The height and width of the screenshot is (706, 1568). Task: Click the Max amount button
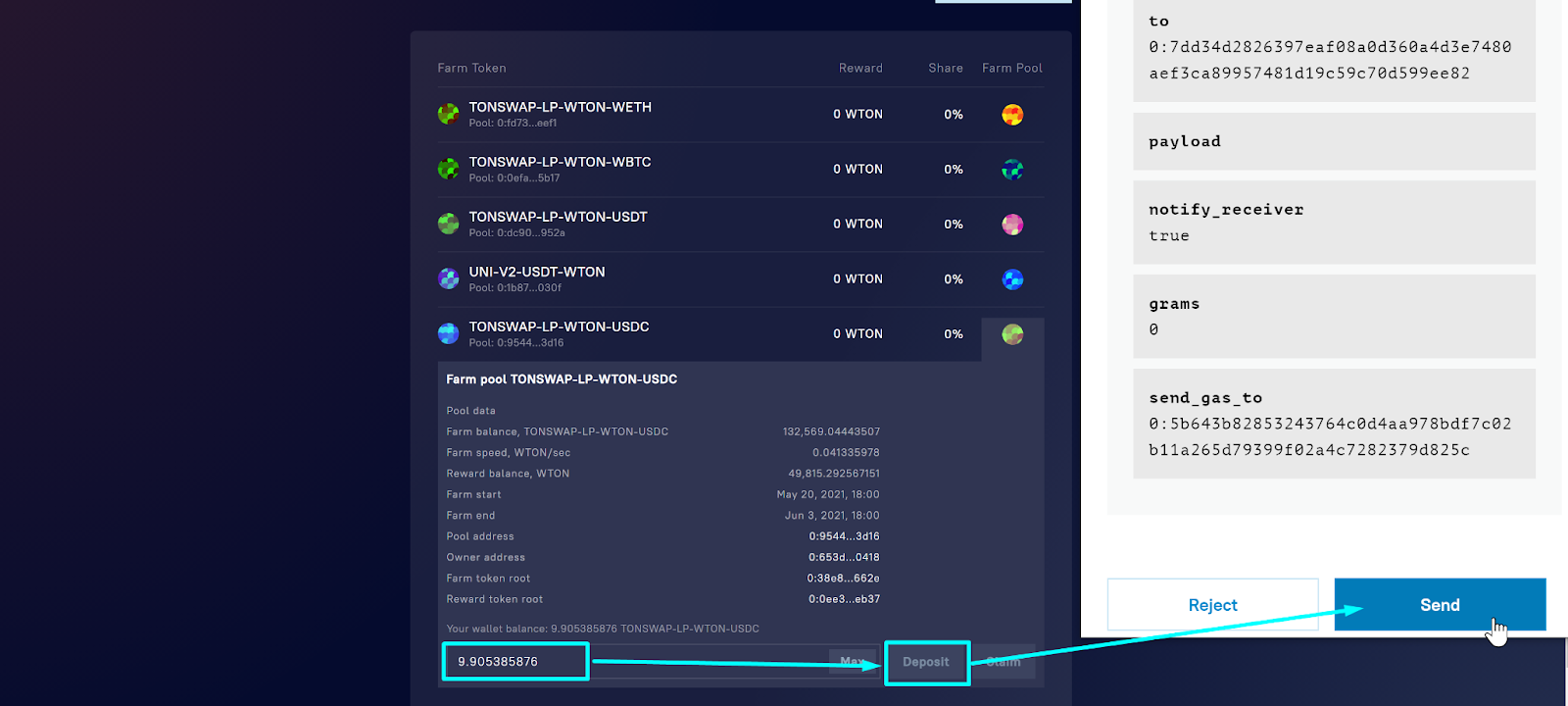coord(853,662)
